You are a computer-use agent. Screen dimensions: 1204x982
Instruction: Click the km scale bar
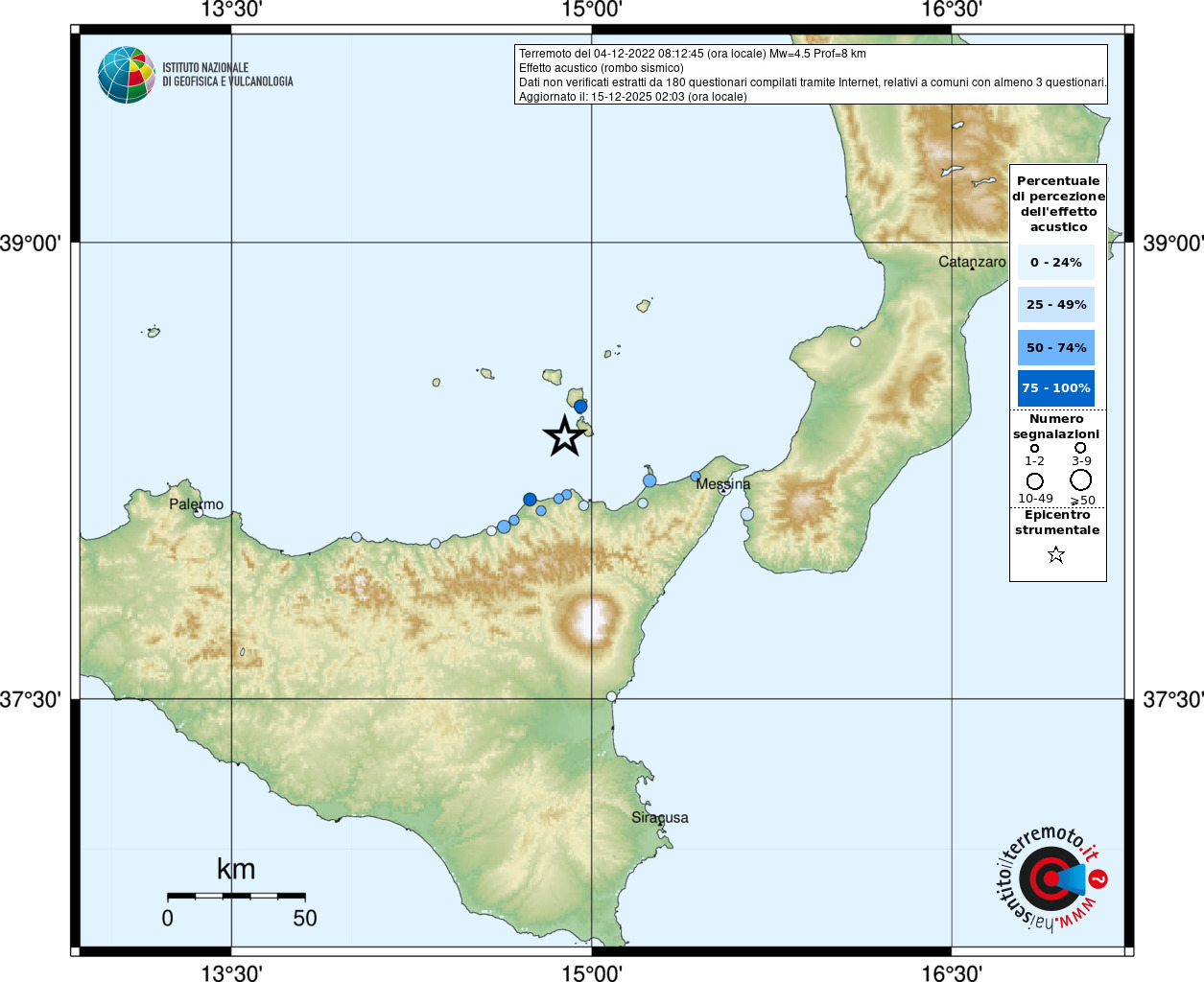(236, 896)
